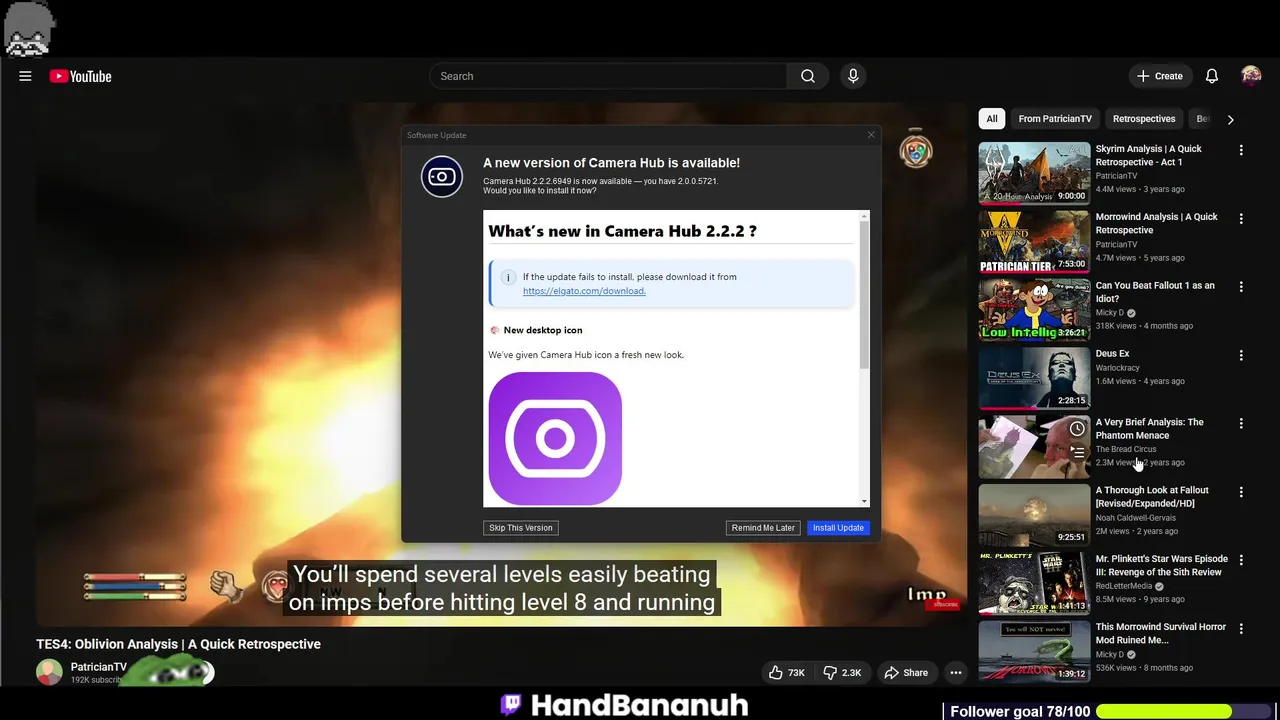
Task: Click the YouTube logo
Action: pos(80,76)
